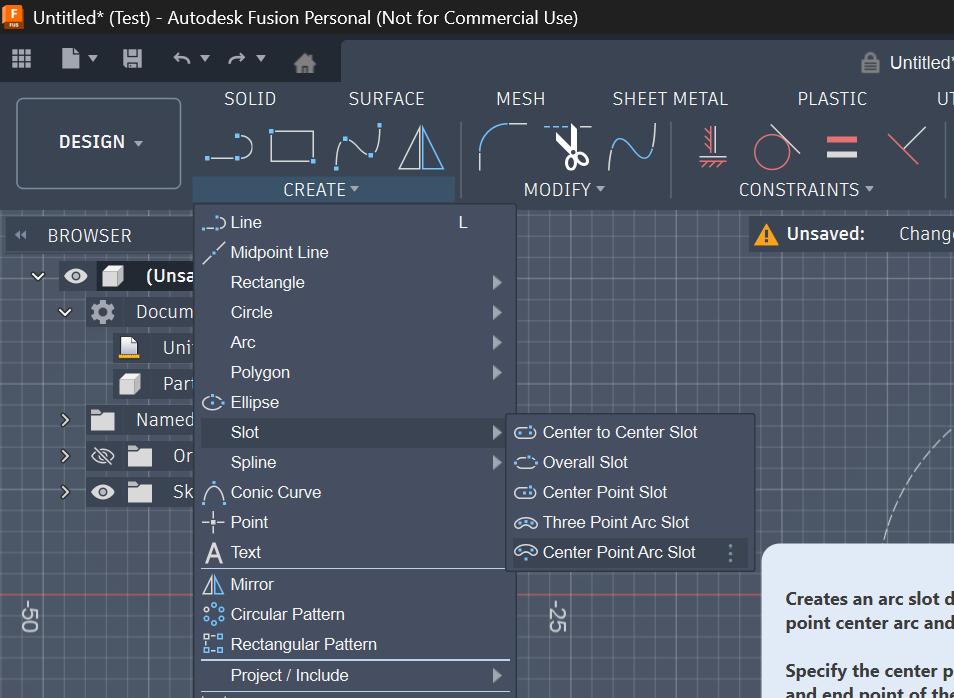Choose Ellipse from the Create menu
The height and width of the screenshot is (698, 954).
pos(355,402)
